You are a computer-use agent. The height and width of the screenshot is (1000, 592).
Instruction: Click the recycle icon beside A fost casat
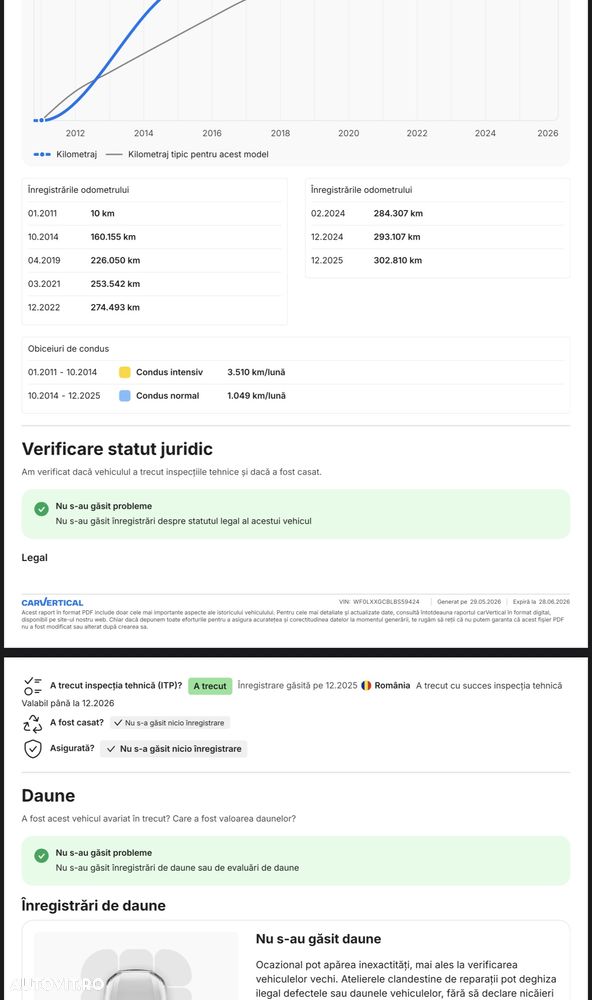click(33, 723)
